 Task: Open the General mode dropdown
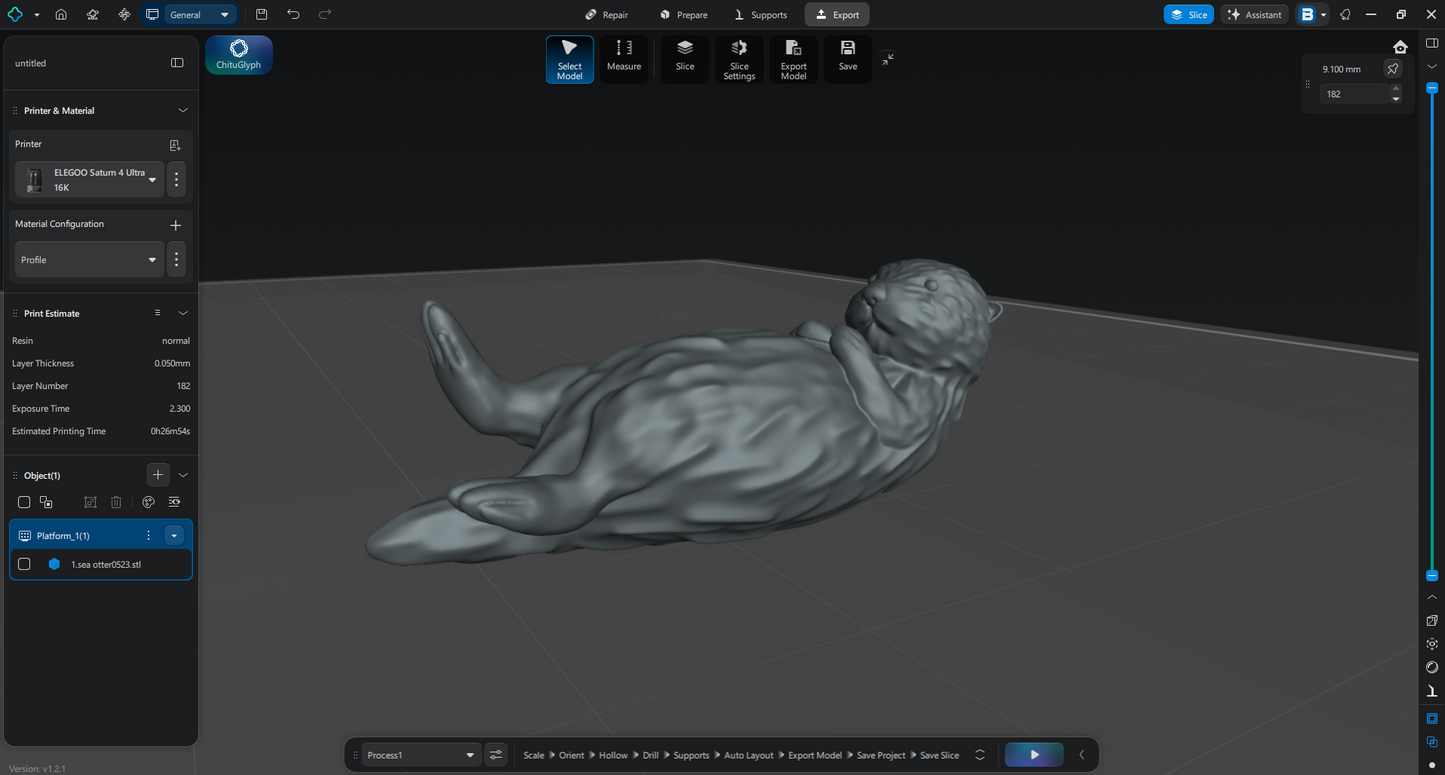[x=200, y=15]
